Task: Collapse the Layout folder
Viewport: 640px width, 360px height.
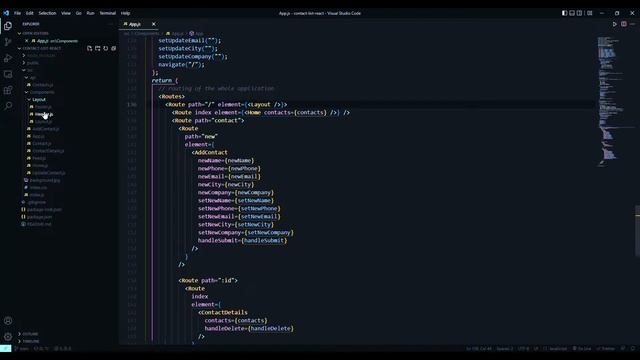Action: 37,100
